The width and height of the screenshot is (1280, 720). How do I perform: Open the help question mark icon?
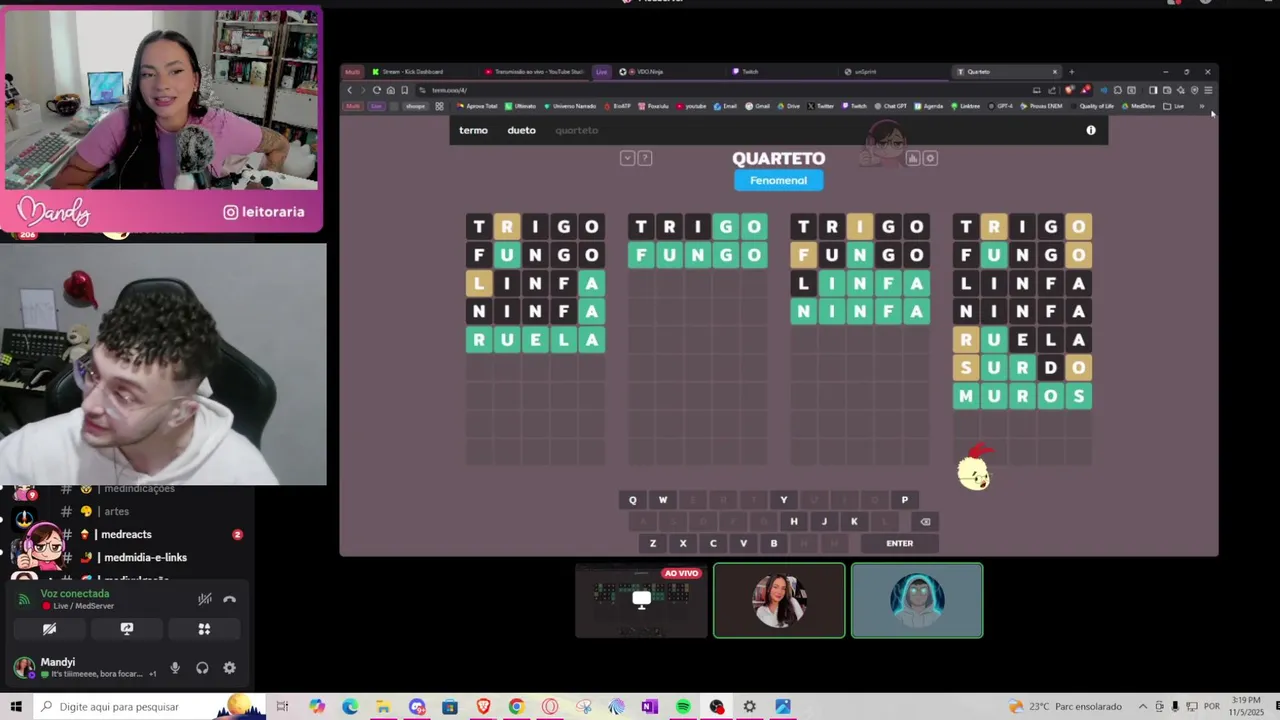(x=645, y=158)
